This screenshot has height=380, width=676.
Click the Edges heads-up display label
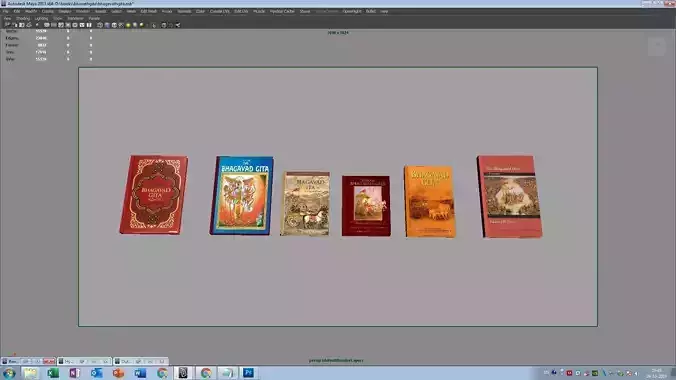pos(12,38)
